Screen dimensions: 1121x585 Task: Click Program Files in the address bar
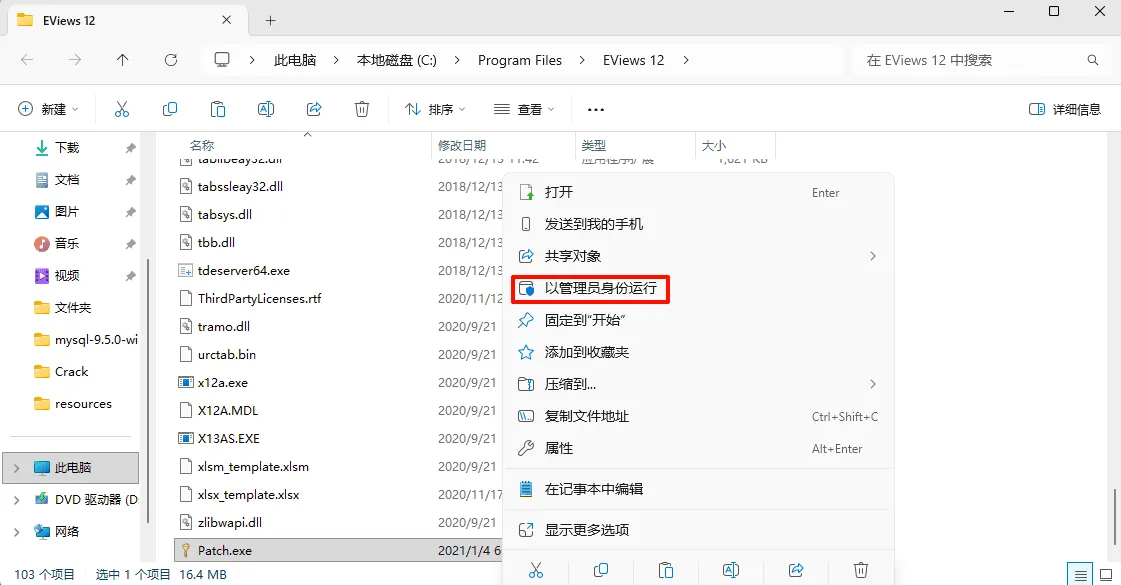point(520,60)
